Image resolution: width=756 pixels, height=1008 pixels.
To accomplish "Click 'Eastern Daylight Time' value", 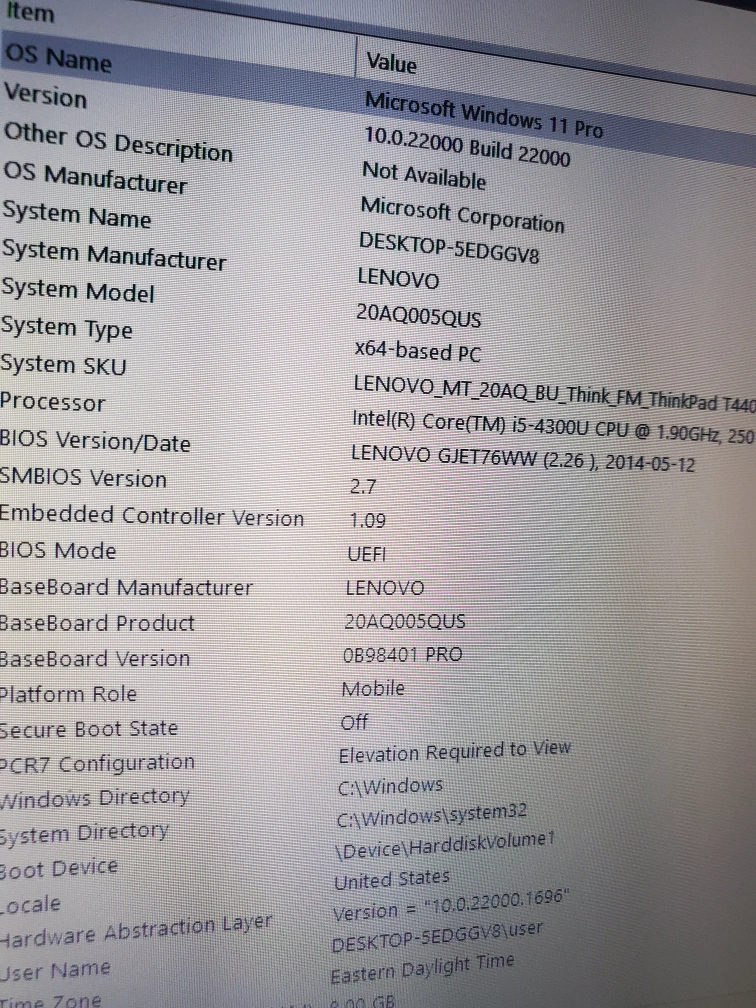I will pos(422,968).
